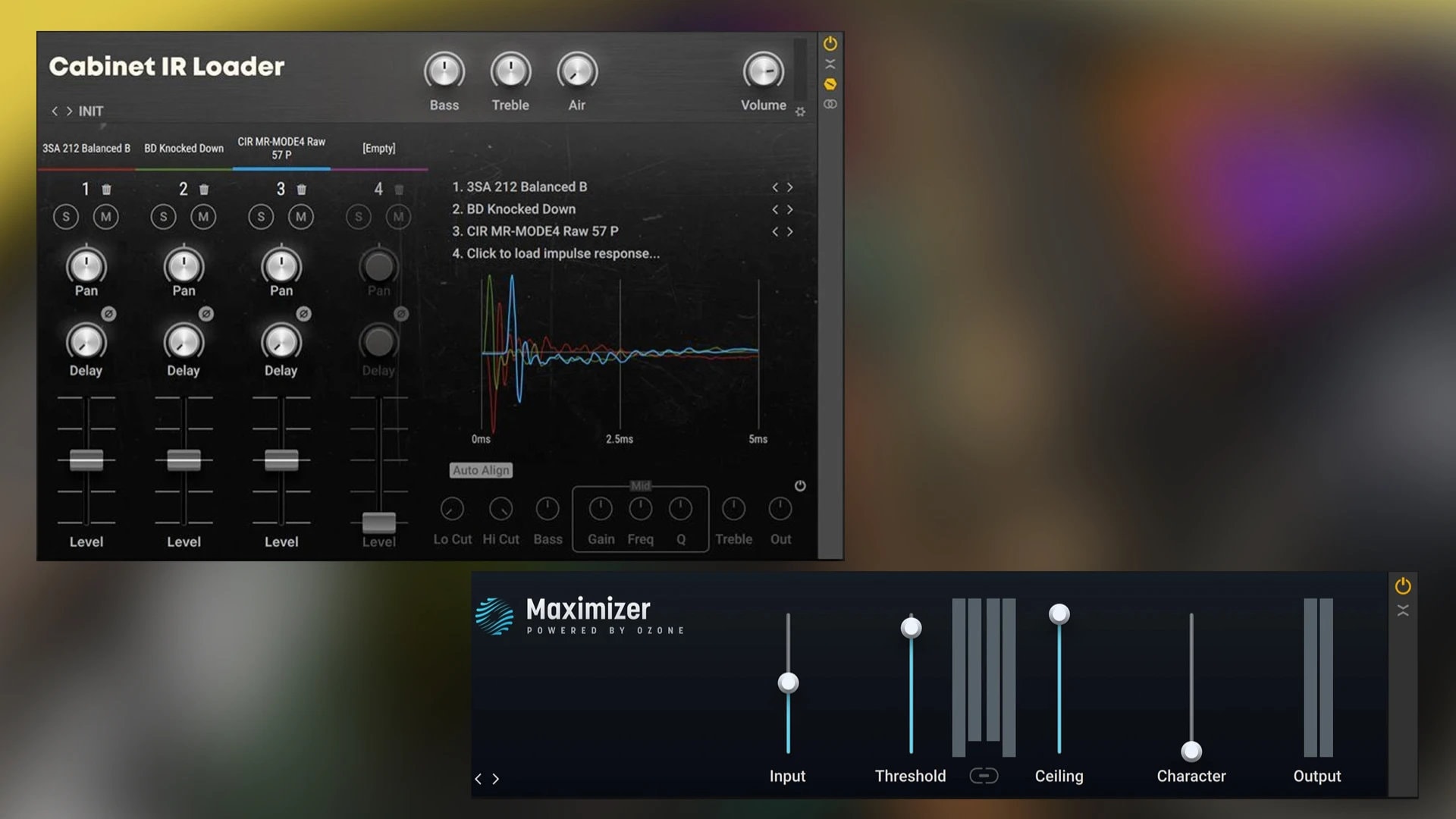
Task: Click the dimmed trash icon of slot 4
Action: [x=399, y=190]
